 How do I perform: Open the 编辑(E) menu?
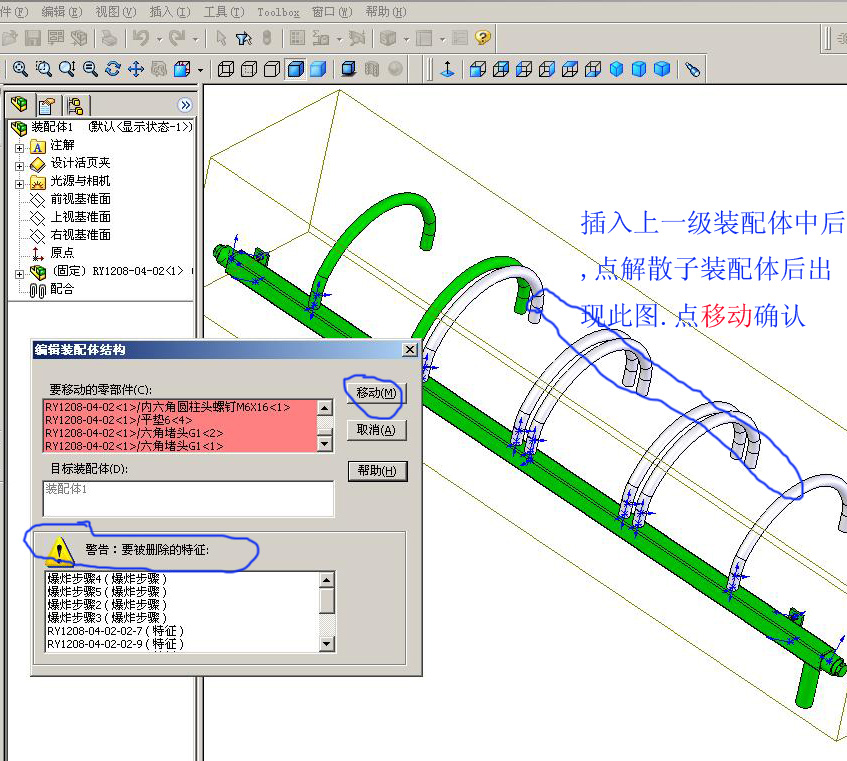[x=62, y=11]
